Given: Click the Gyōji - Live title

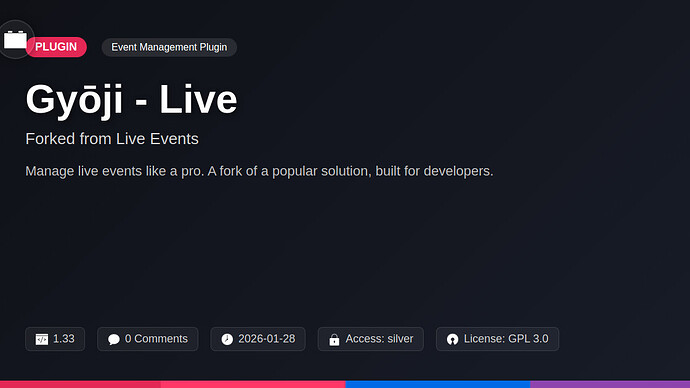Looking at the screenshot, I should coord(131,100).
